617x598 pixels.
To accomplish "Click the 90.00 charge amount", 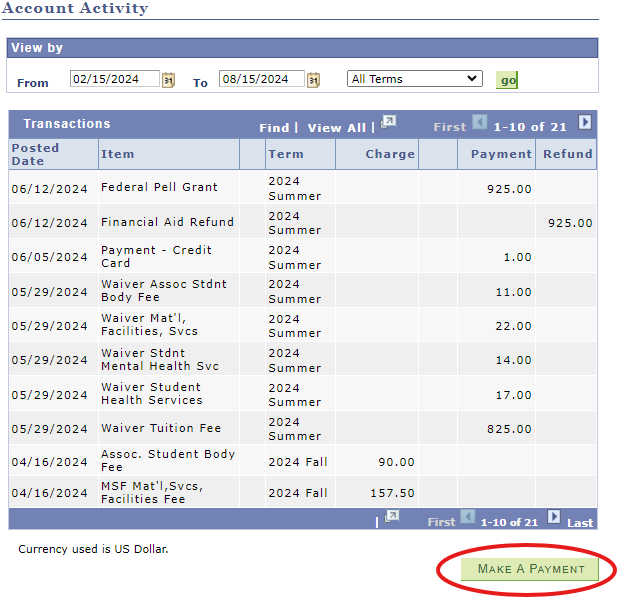I will point(396,462).
